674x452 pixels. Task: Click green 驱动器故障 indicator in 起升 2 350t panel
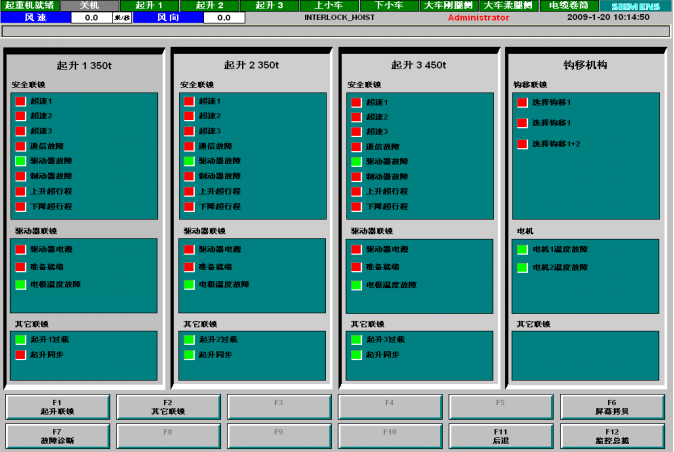pyautogui.click(x=188, y=161)
